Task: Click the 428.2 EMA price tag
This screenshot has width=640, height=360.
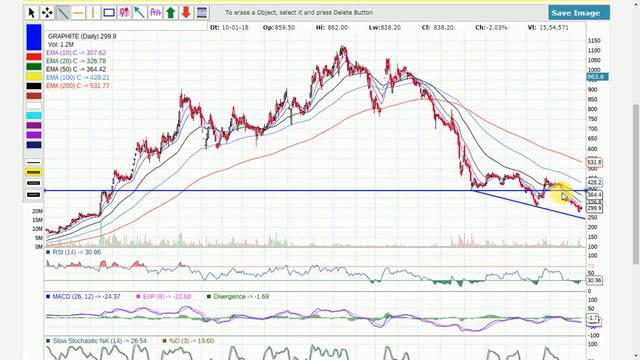Action: tap(594, 182)
